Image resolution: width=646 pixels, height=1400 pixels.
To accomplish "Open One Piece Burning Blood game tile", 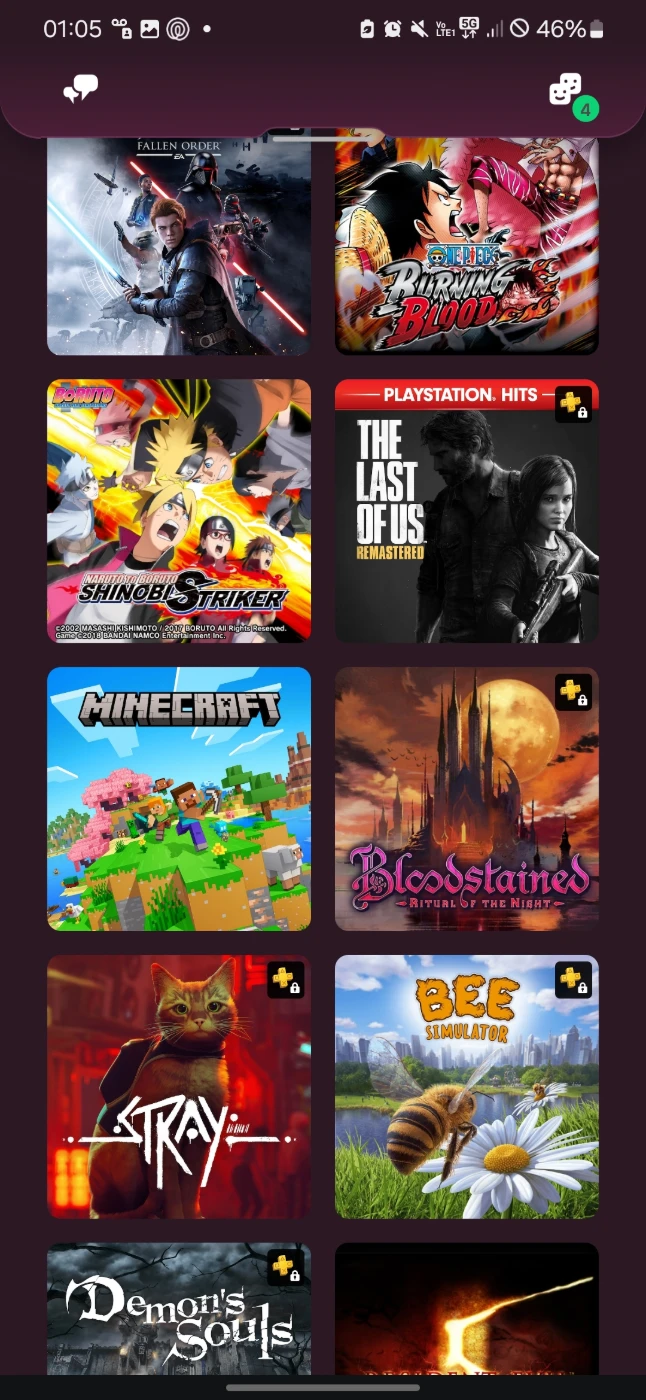I will pyautogui.click(x=467, y=247).
